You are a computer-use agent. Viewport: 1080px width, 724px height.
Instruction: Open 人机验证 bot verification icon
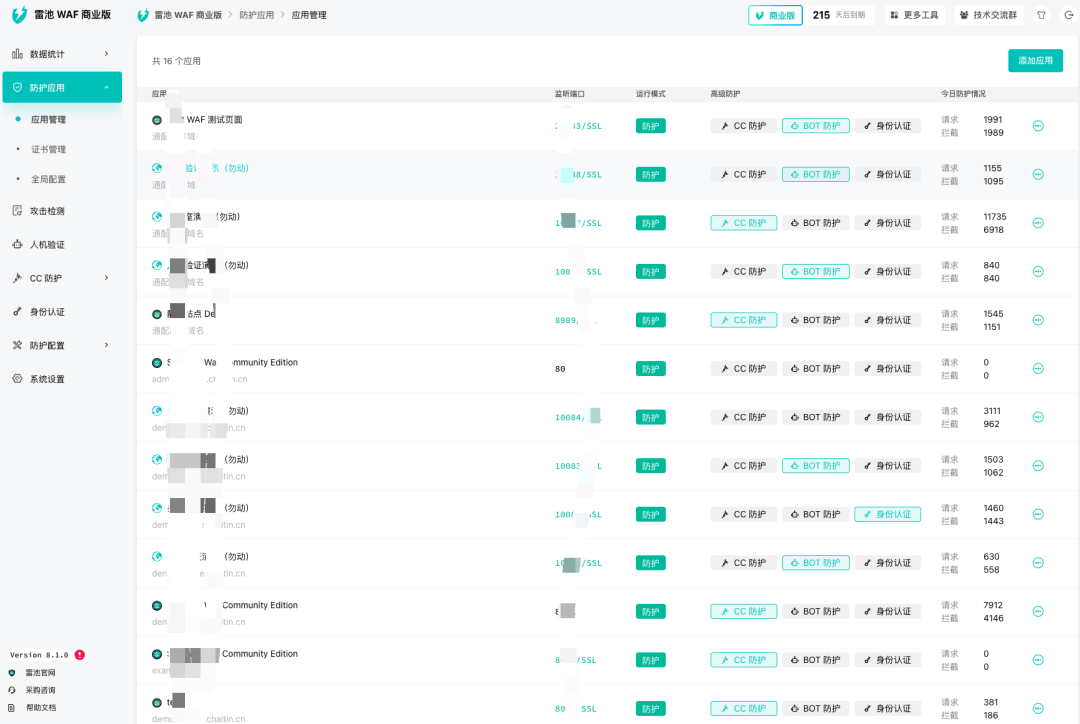click(x=17, y=245)
